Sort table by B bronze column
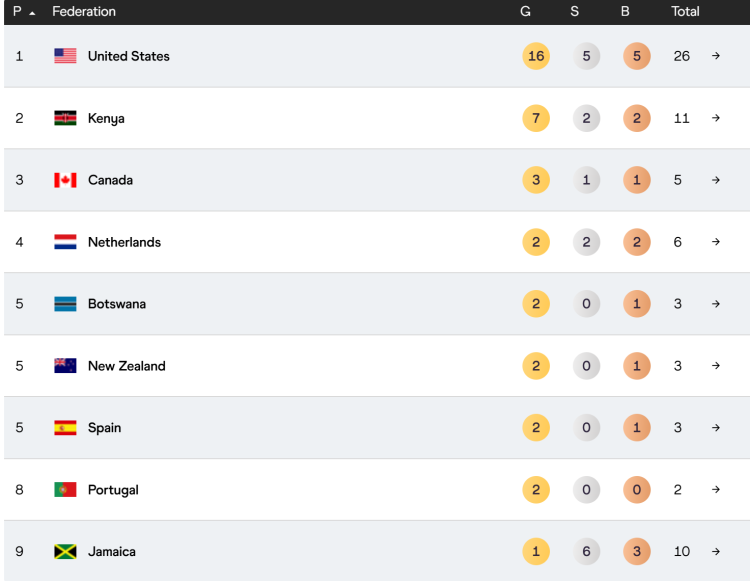 point(625,11)
